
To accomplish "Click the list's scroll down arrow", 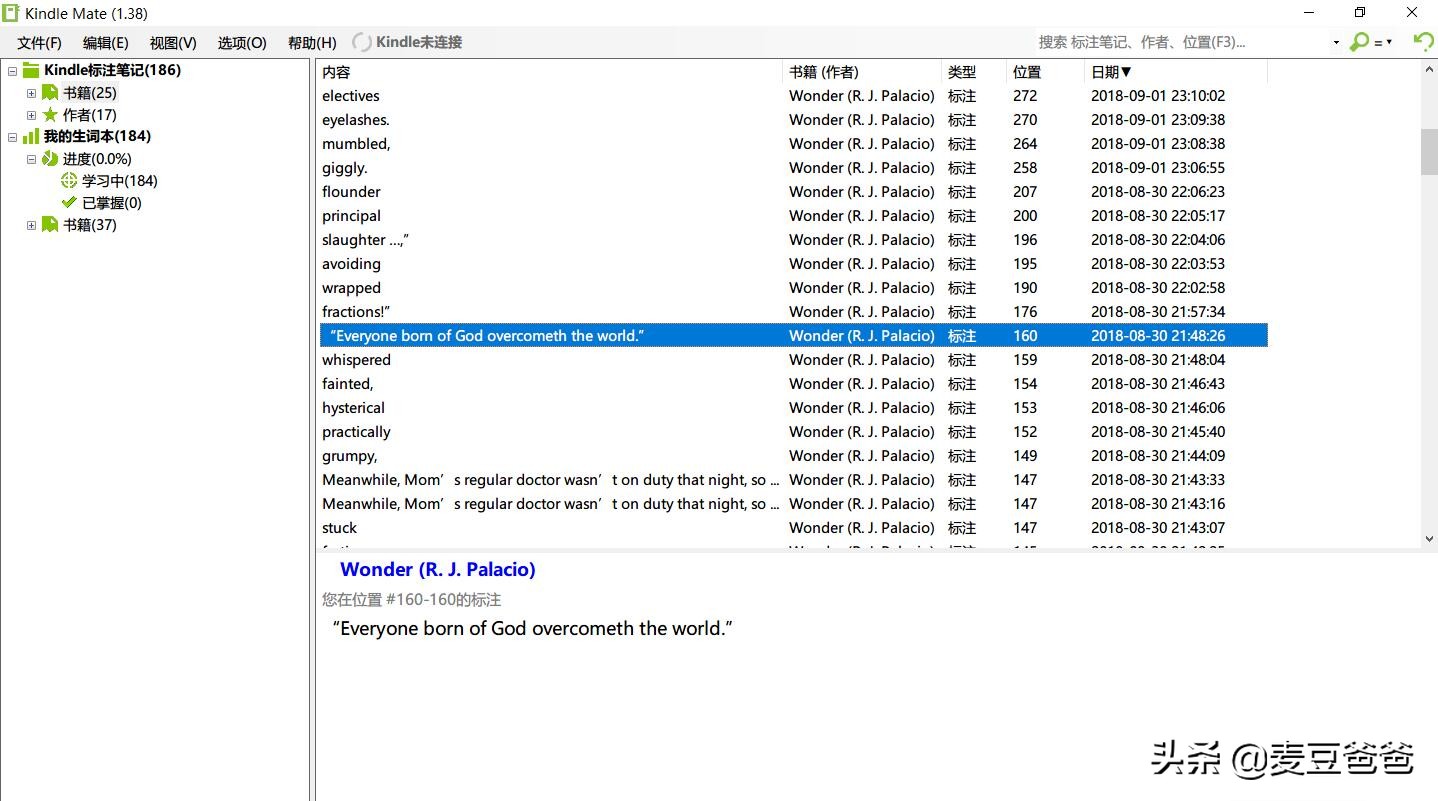I will coord(1428,539).
